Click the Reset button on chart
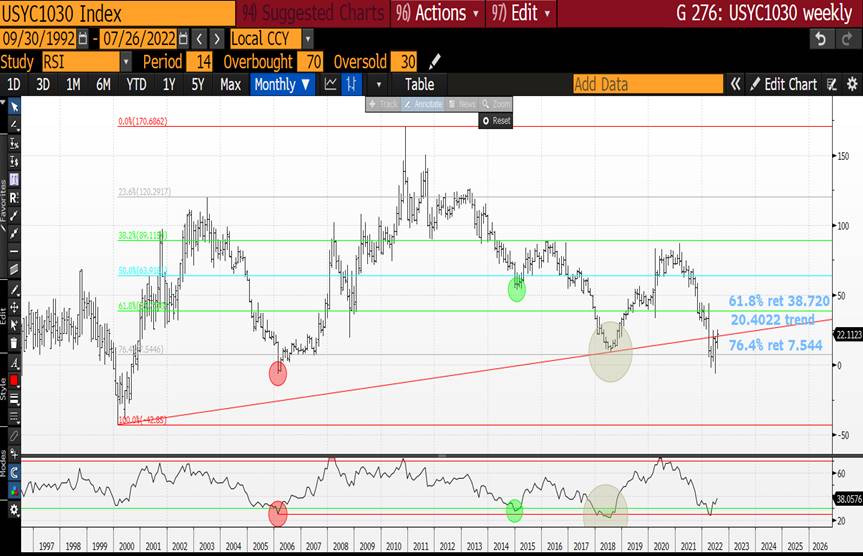This screenshot has height=556, width=863. click(x=496, y=121)
